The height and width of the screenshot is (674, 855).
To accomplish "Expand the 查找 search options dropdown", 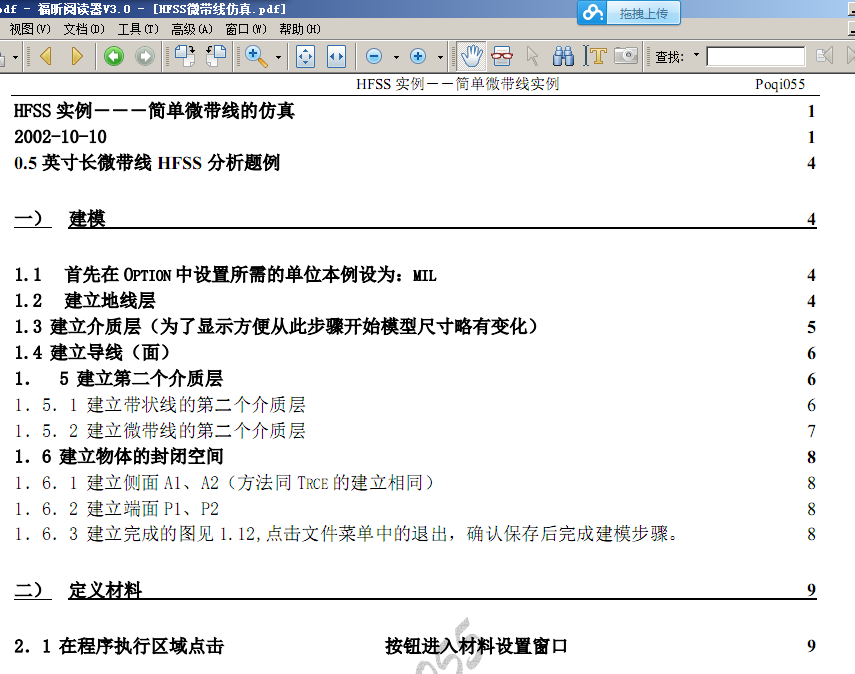I will point(696,55).
